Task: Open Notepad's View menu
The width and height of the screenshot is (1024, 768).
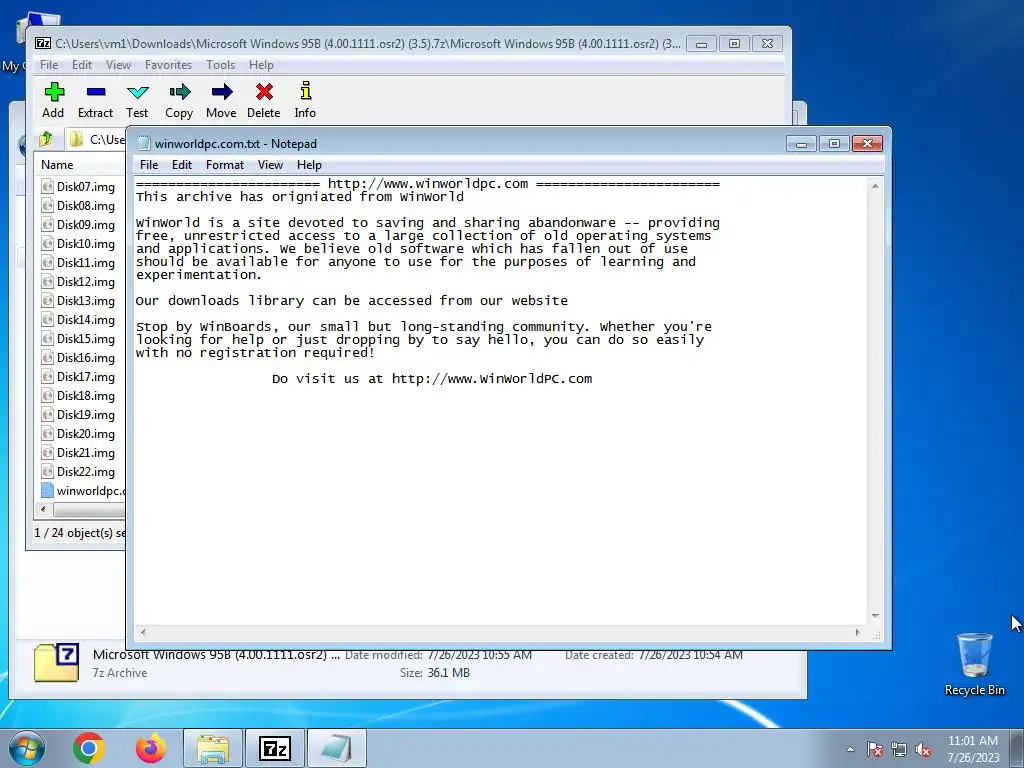Action: click(270, 165)
